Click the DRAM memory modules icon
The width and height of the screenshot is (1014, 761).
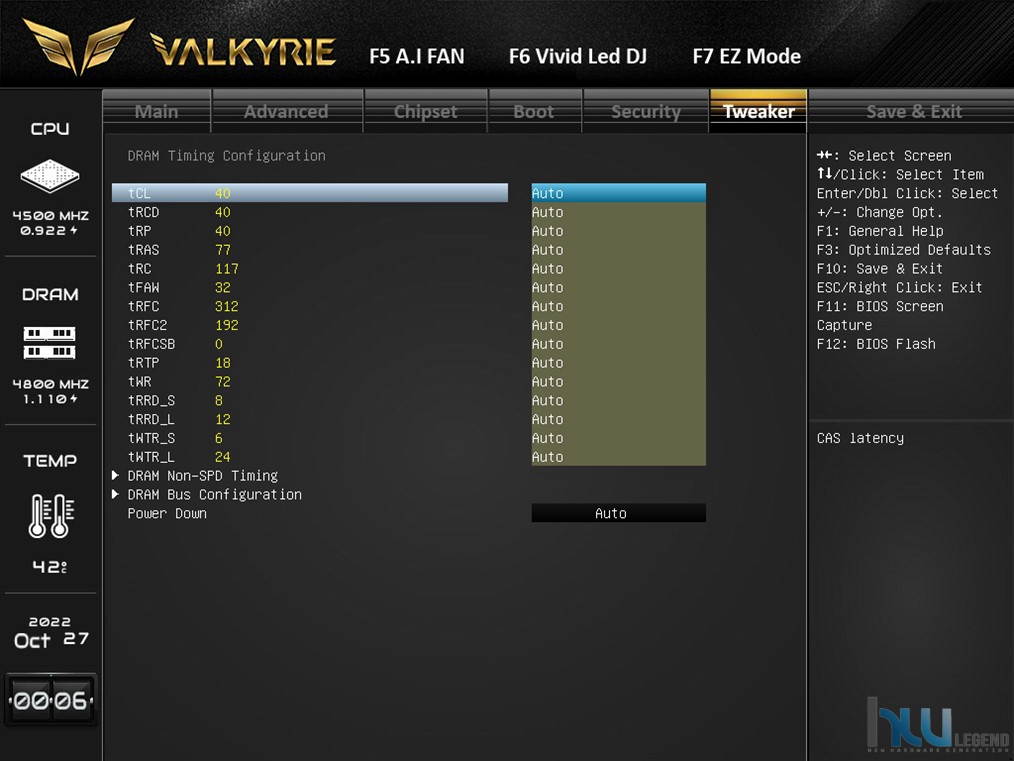coord(50,343)
